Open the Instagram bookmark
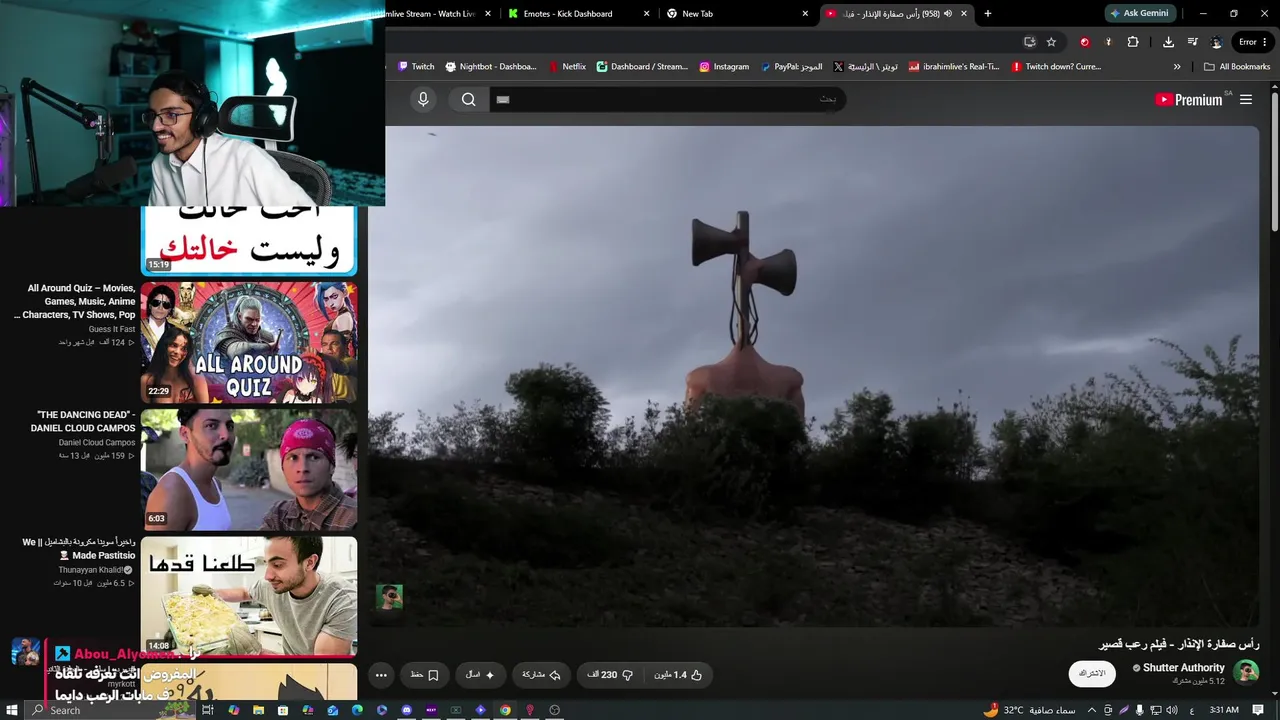The height and width of the screenshot is (720, 1280). click(724, 67)
